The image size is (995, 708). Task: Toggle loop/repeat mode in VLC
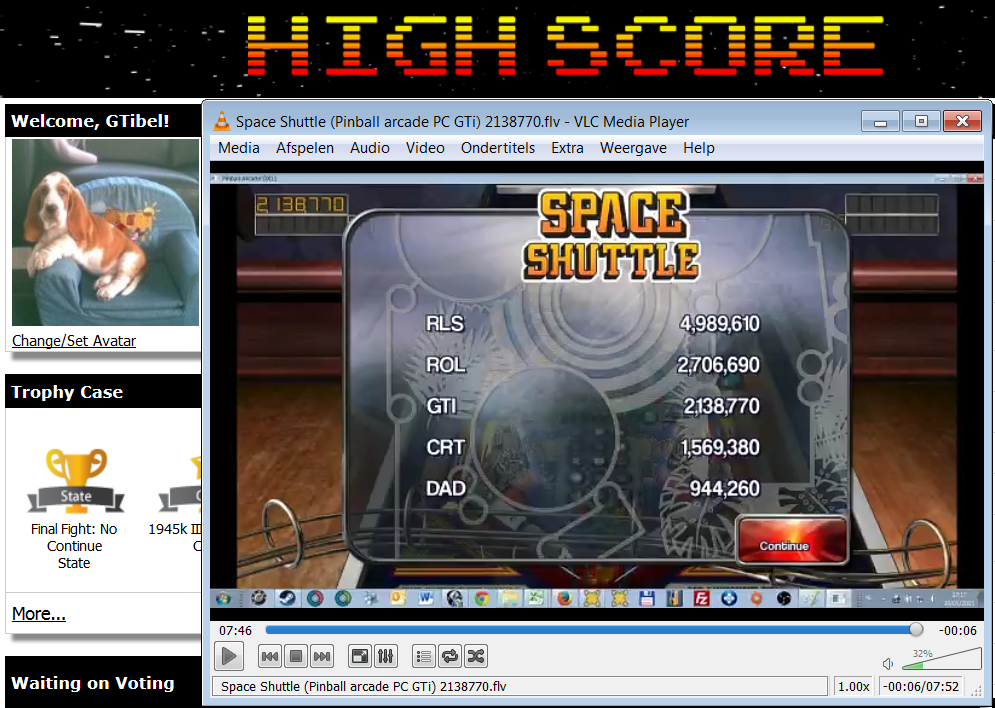point(450,657)
